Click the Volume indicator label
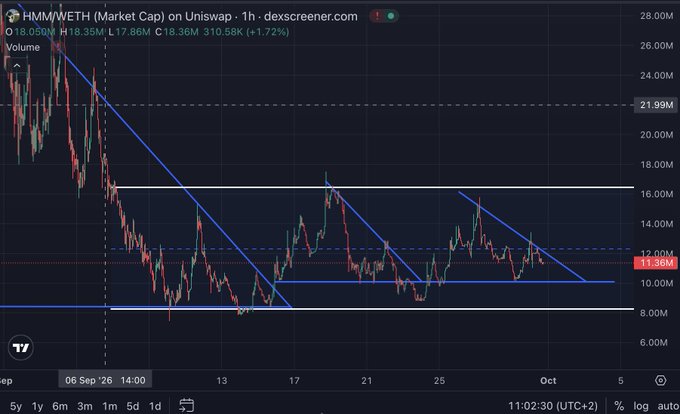 (23, 47)
